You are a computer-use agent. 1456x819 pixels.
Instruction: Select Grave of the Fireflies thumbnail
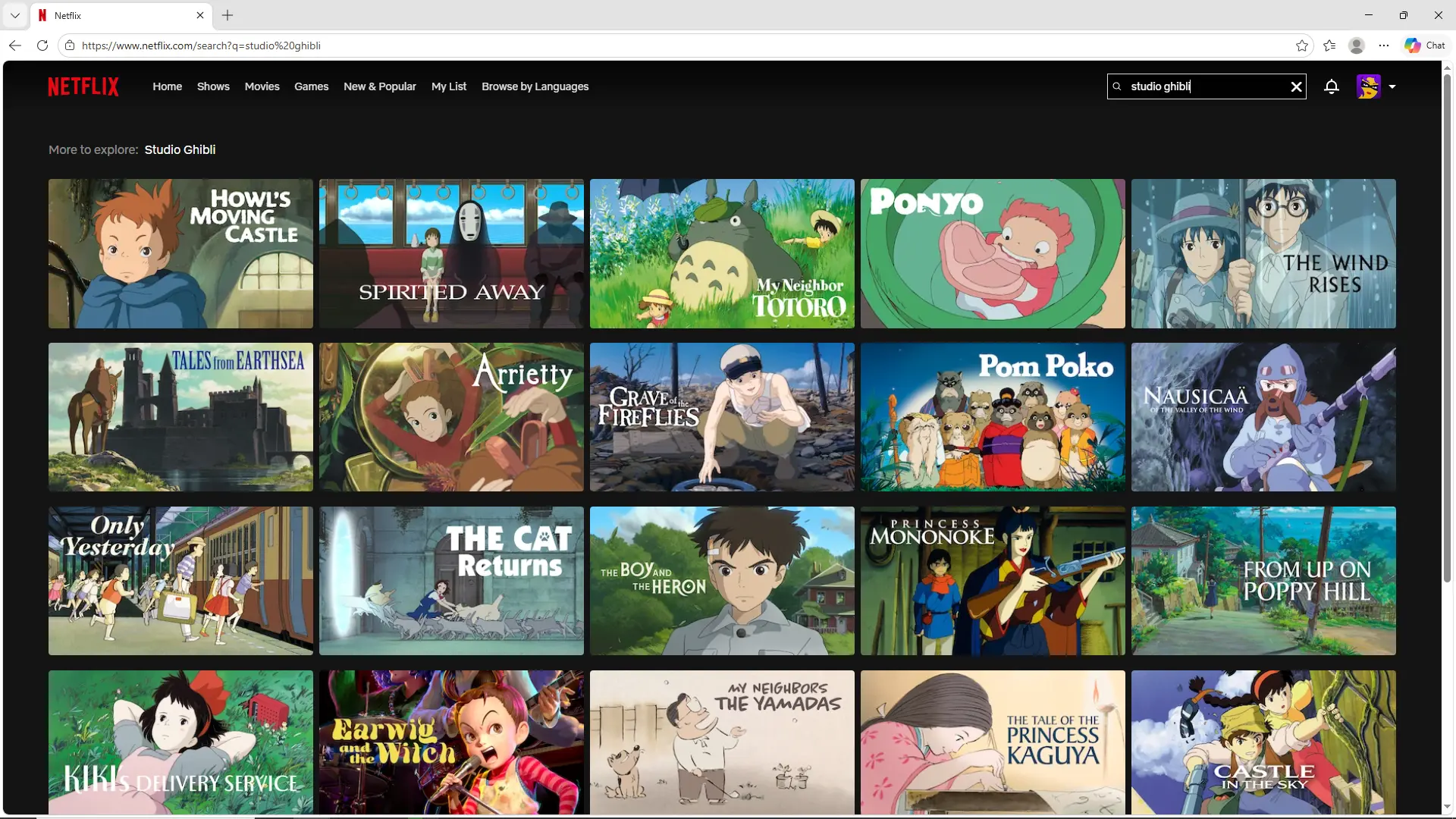click(722, 417)
